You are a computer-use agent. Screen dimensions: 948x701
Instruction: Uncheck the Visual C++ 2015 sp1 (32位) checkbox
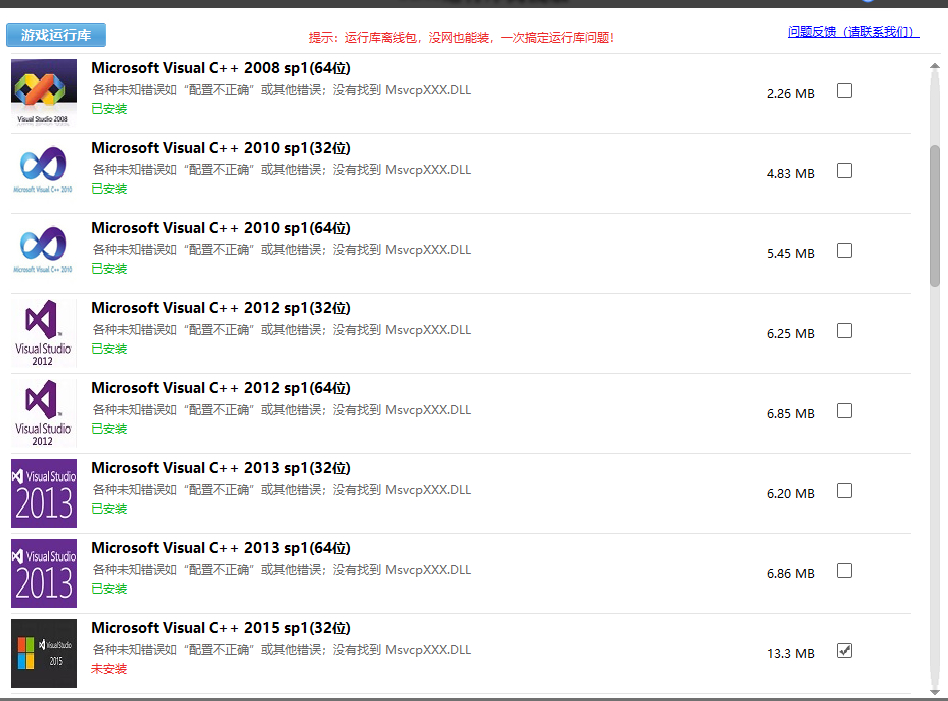pos(844,651)
